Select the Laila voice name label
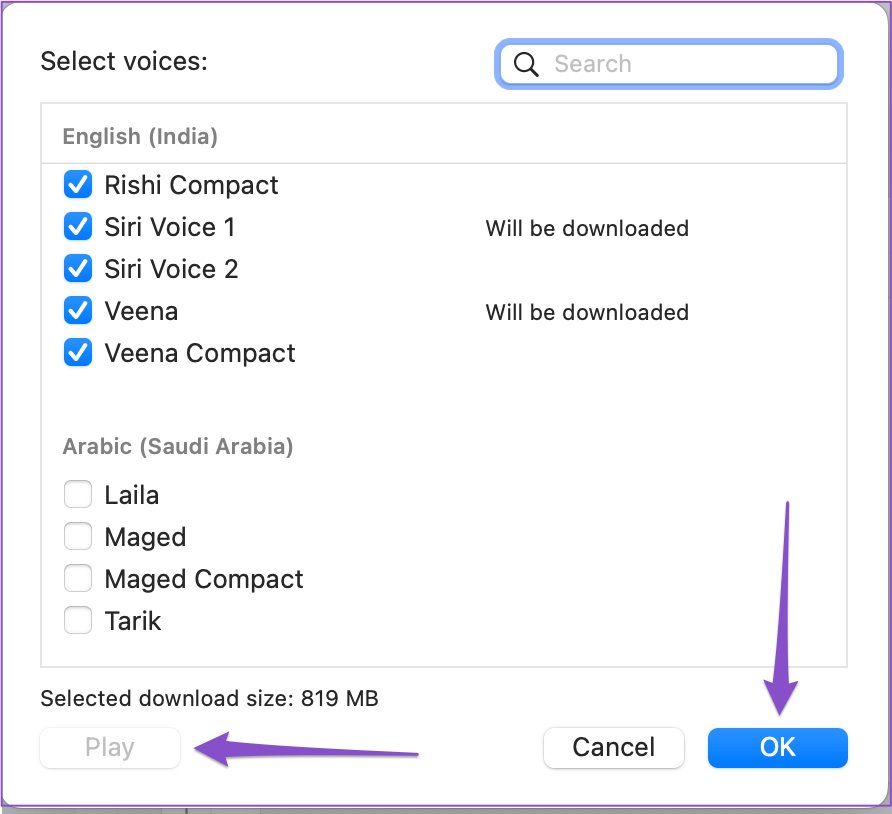 (x=132, y=494)
